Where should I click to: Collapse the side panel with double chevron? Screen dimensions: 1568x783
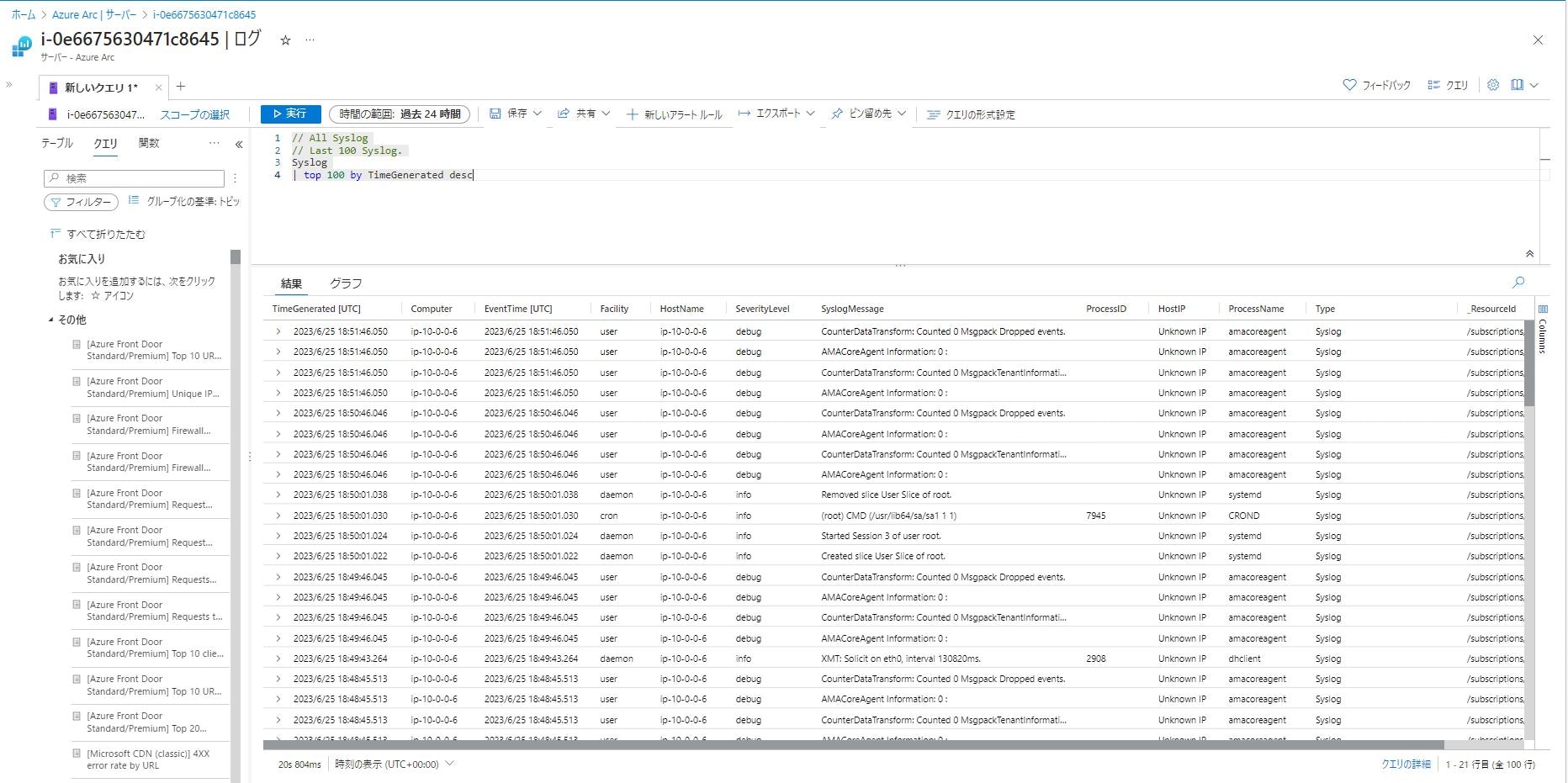[x=239, y=144]
